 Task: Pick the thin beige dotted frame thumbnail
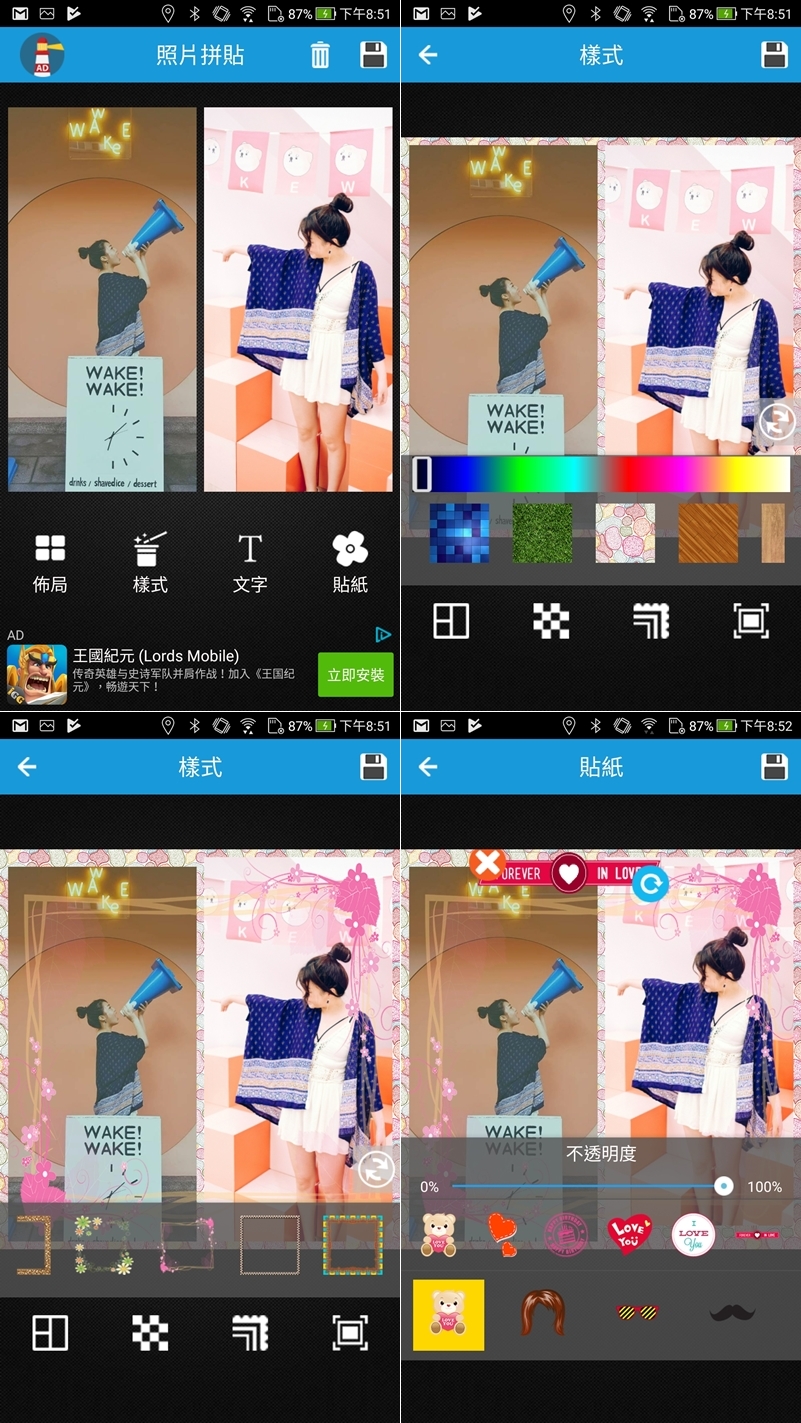click(270, 1245)
